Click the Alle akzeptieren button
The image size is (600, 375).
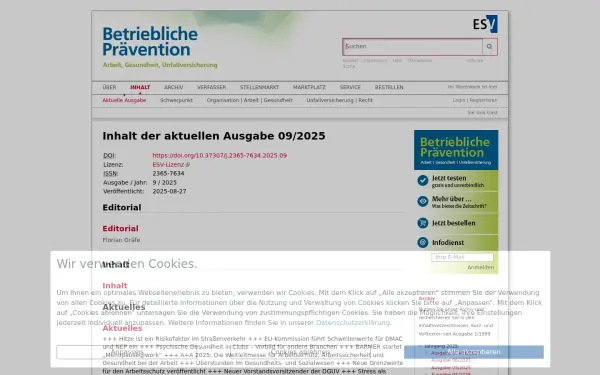pyautogui.click(x=474, y=352)
